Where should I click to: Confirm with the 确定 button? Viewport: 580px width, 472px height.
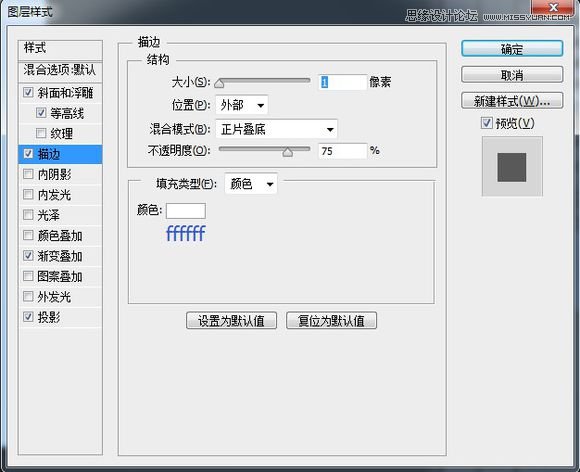coord(512,48)
